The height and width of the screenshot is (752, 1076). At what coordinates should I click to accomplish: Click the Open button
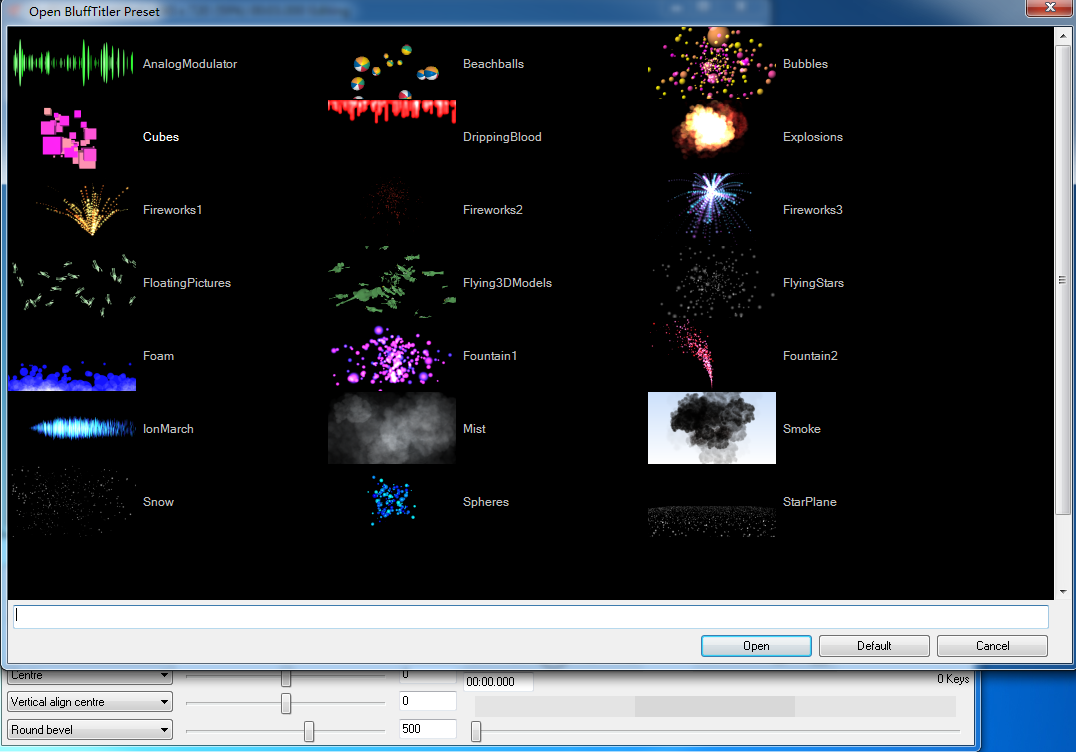(756, 646)
